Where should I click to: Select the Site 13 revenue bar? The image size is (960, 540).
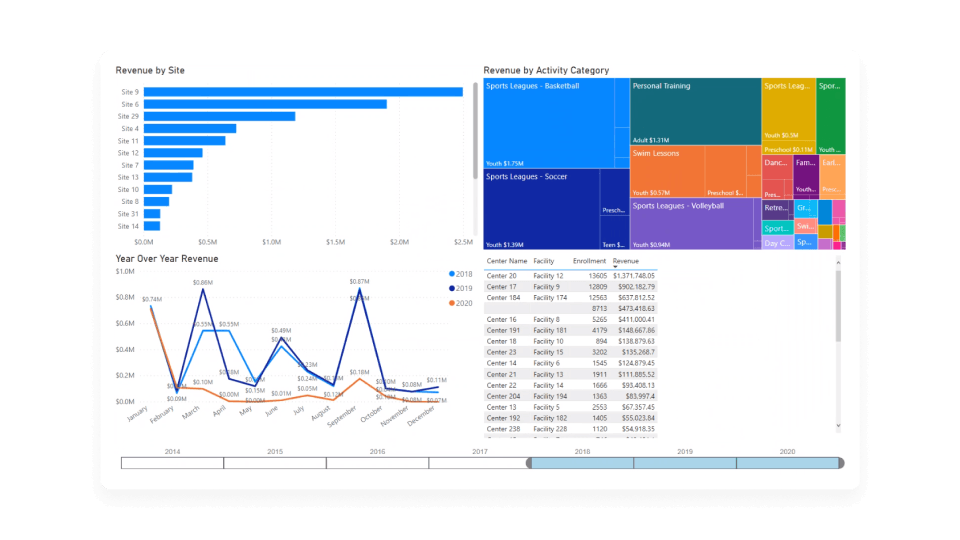[168, 178]
